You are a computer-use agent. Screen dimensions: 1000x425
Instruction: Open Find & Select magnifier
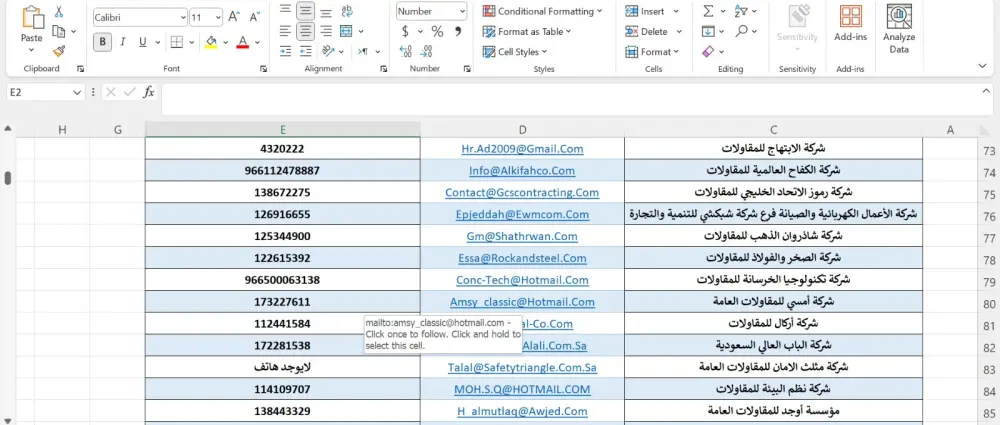(x=741, y=31)
